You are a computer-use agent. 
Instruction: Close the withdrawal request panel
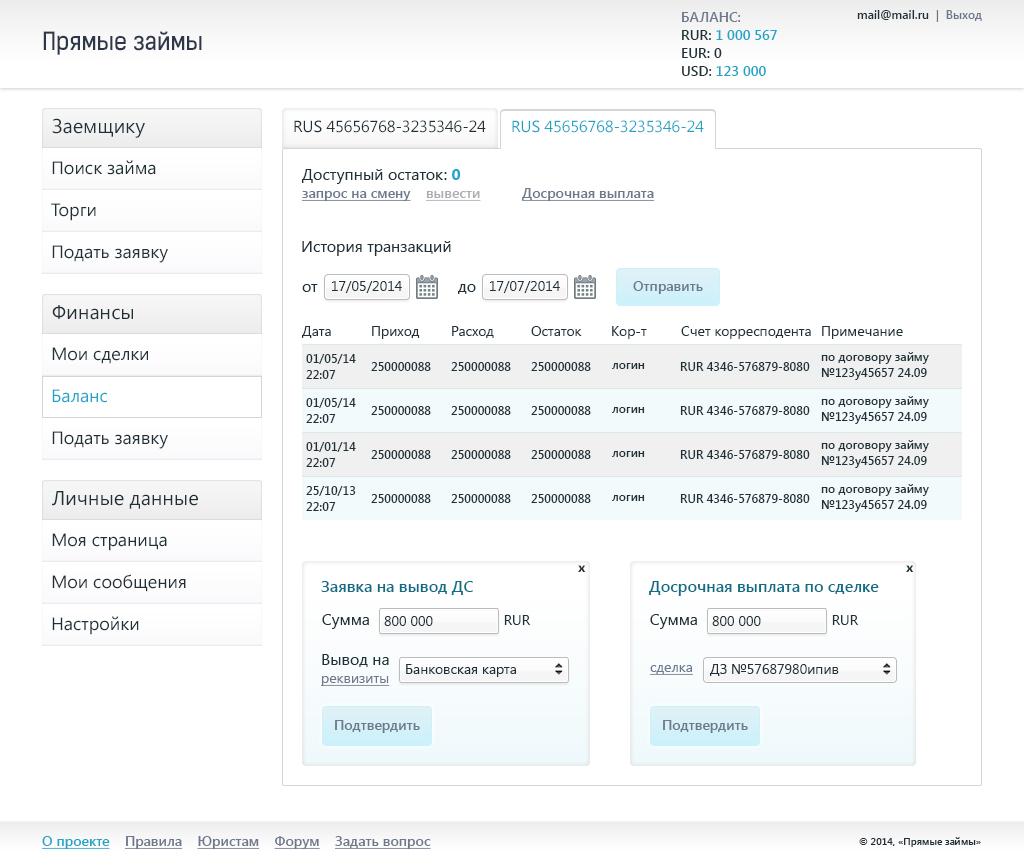pos(581,569)
